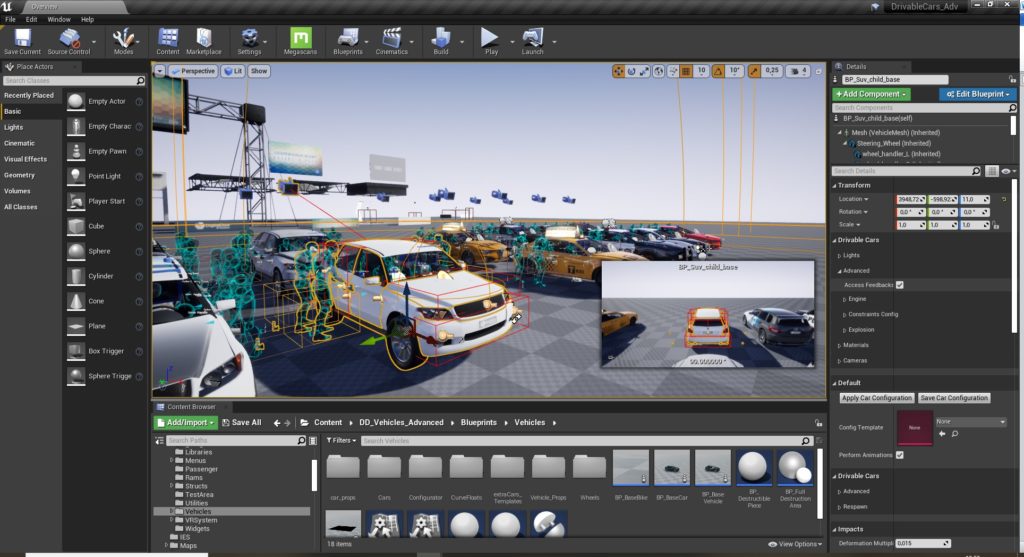Open the Perspective viewport dropdown

pos(192,71)
